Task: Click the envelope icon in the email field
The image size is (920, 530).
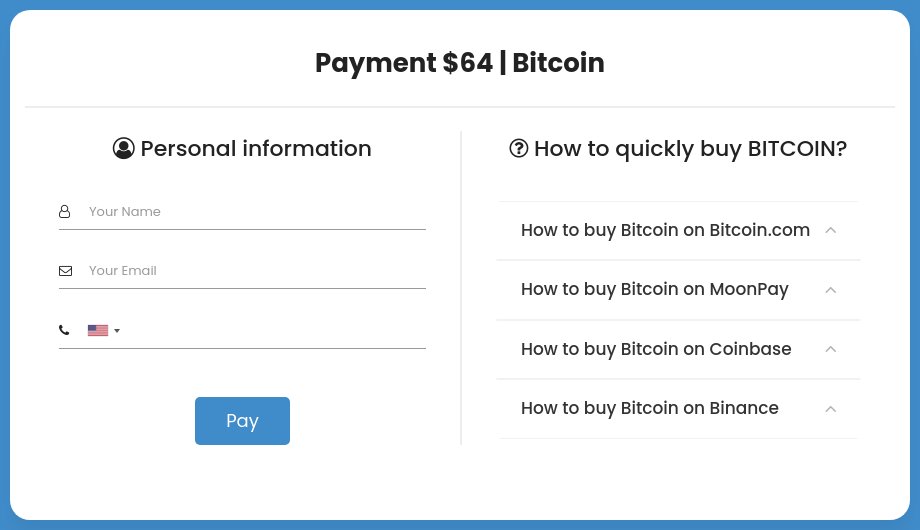Action: tap(65, 271)
